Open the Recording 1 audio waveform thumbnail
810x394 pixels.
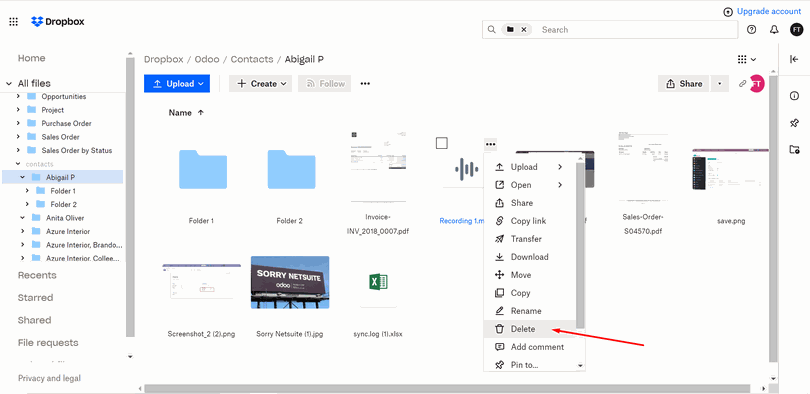coord(466,168)
